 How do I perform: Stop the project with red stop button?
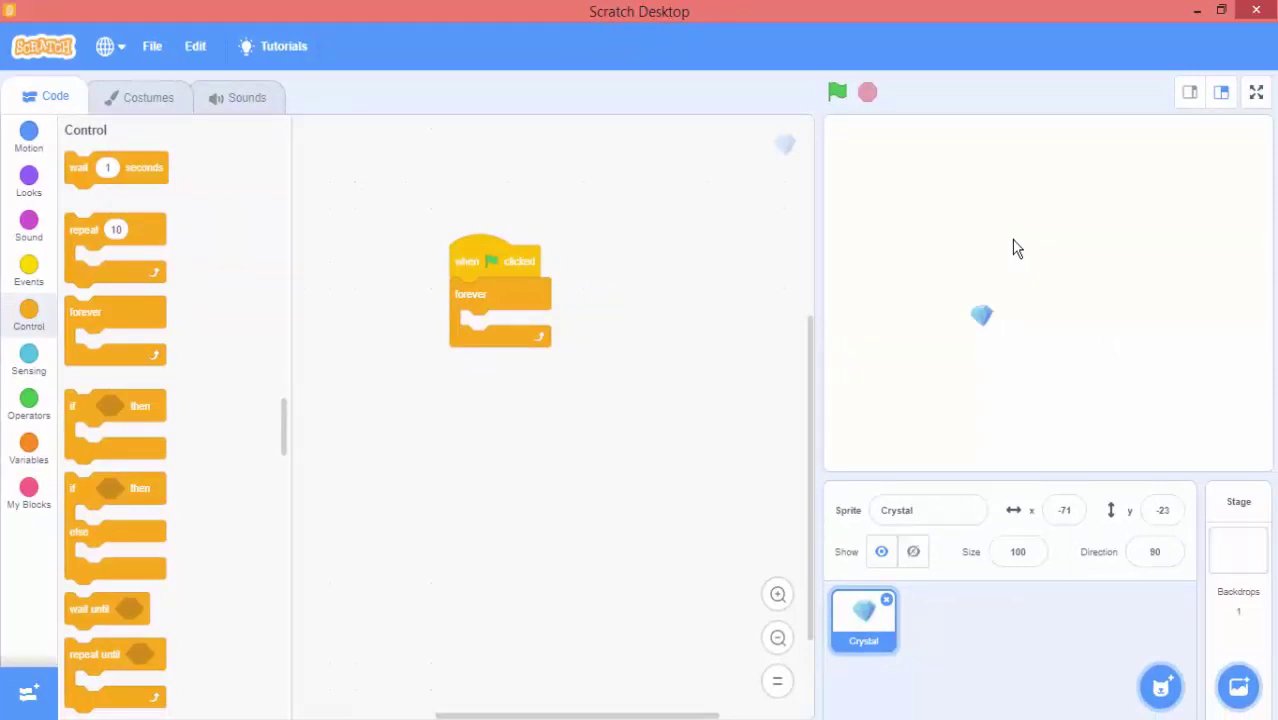click(x=867, y=92)
